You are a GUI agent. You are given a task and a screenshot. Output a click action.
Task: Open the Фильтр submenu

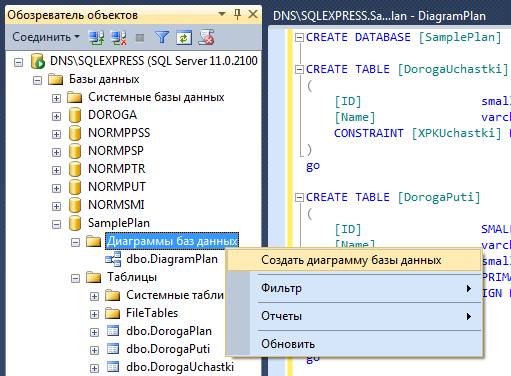tap(354, 288)
